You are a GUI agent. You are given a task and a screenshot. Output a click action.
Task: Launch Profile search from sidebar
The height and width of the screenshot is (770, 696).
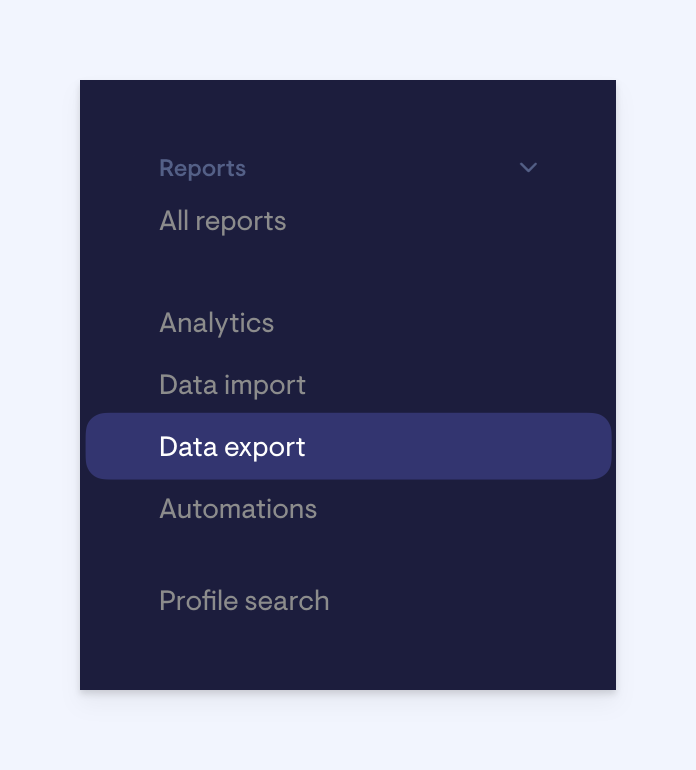click(x=244, y=601)
